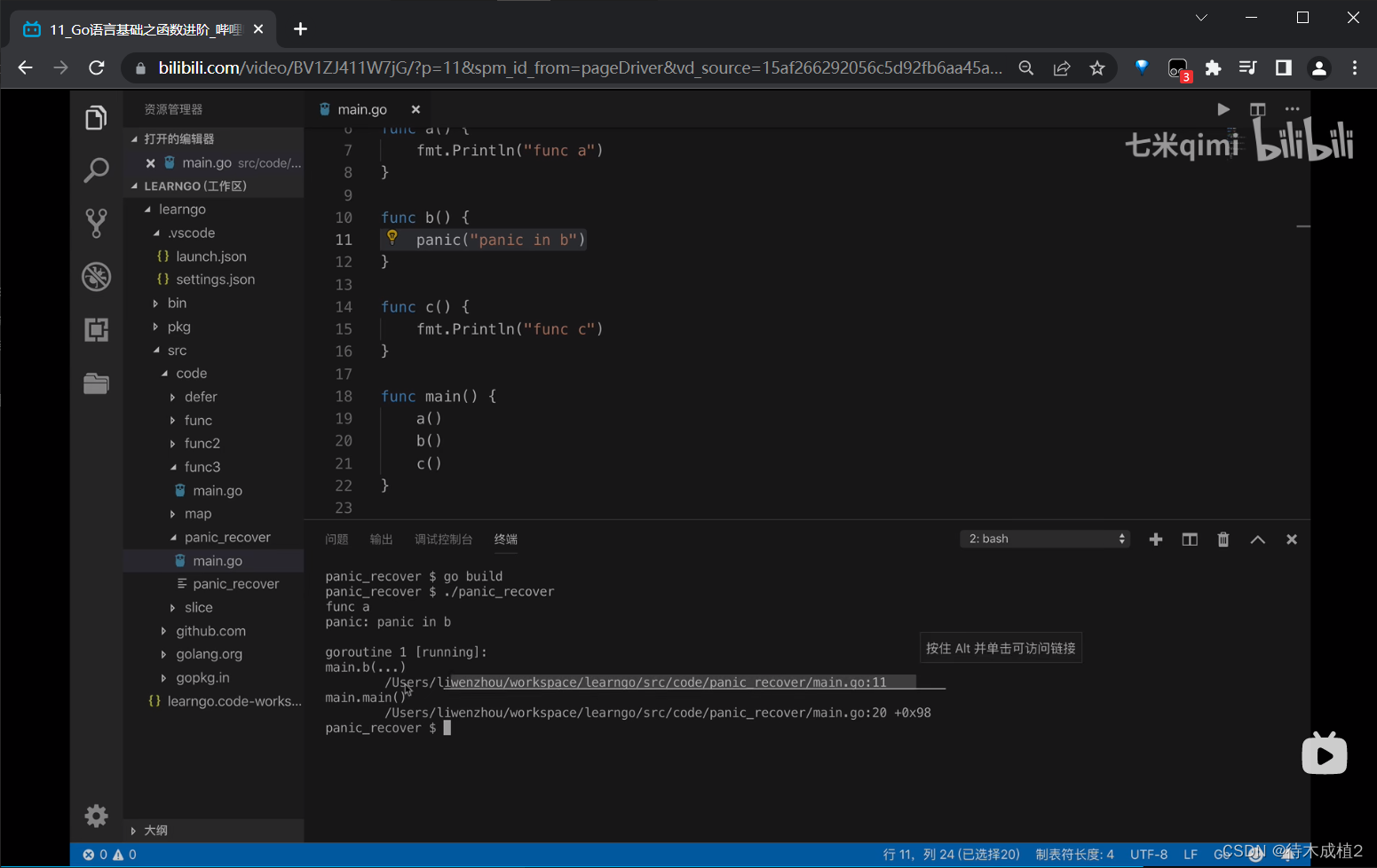Viewport: 1377px width, 868px height.
Task: Click the run triangle icon in editor toolbar
Action: (1223, 109)
